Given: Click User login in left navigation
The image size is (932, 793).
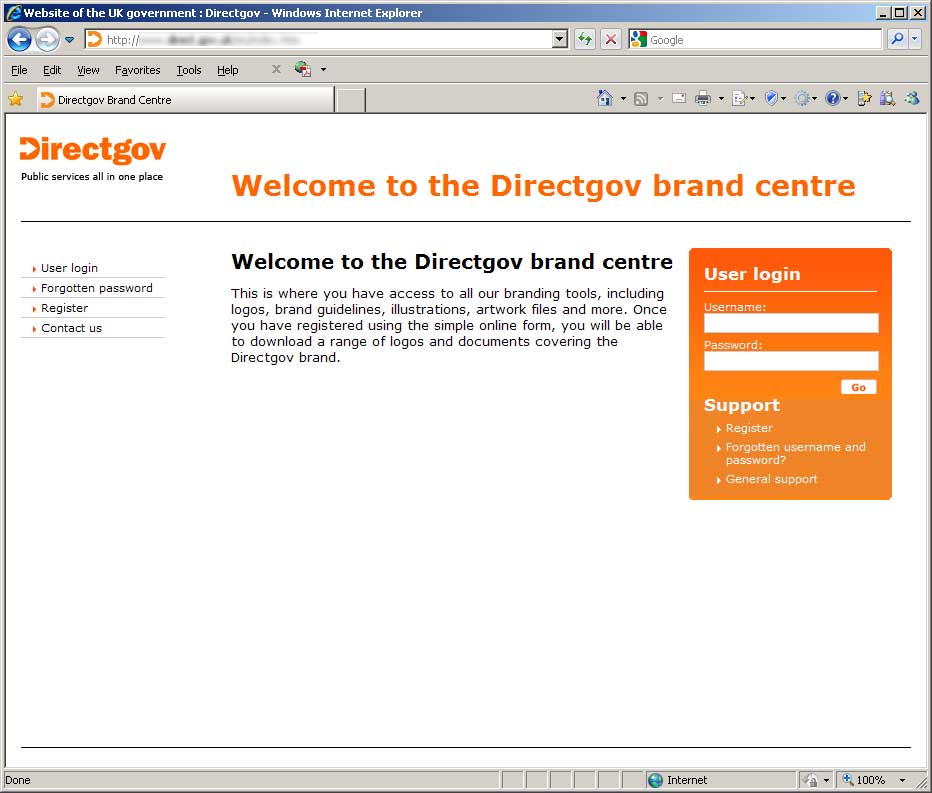Looking at the screenshot, I should pyautogui.click(x=69, y=268).
